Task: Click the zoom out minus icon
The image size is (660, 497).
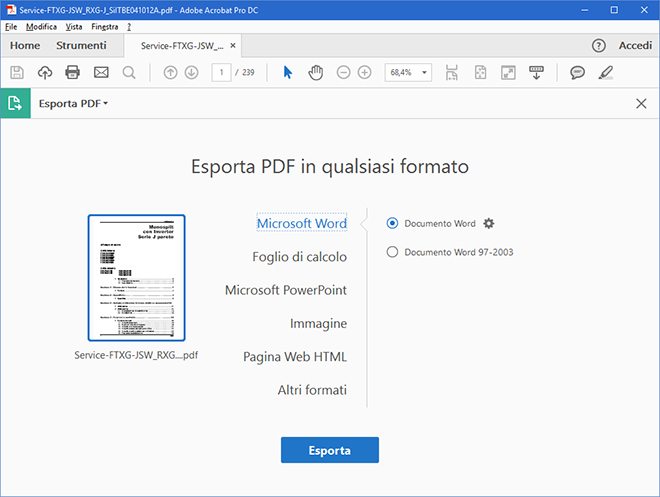Action: [x=344, y=73]
